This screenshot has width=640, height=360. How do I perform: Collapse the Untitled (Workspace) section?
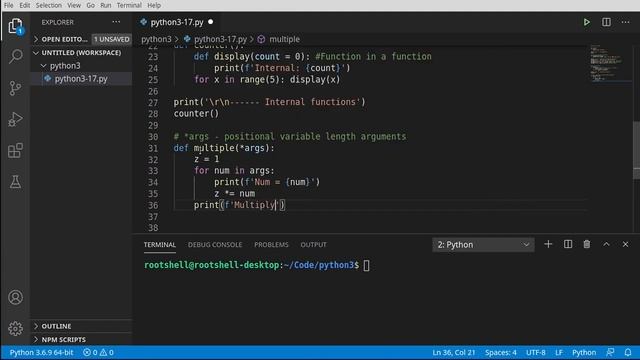(x=36, y=53)
